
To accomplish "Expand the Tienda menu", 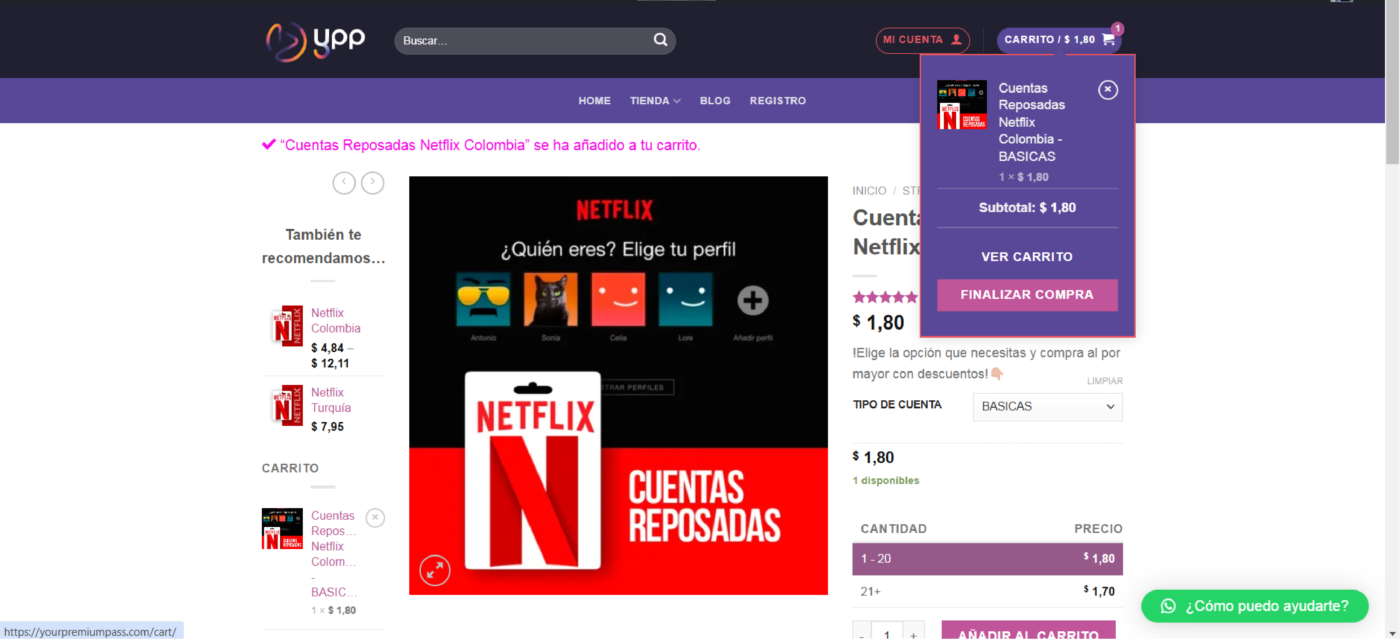I will tap(655, 101).
